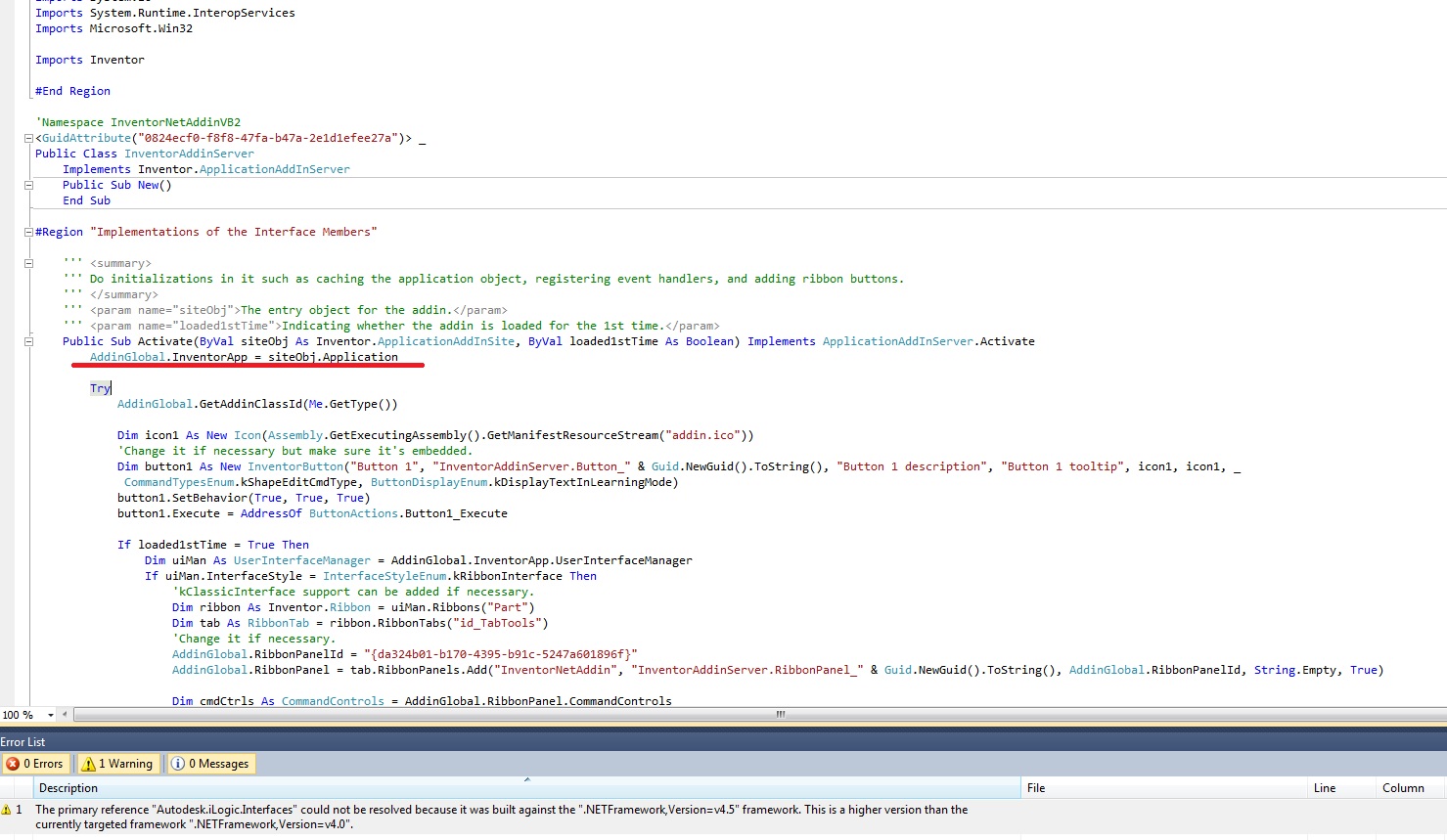The image size is (1447, 840).
Task: Select the Autodesk.iLogic.Interfaces warning row
Action: coord(723,817)
